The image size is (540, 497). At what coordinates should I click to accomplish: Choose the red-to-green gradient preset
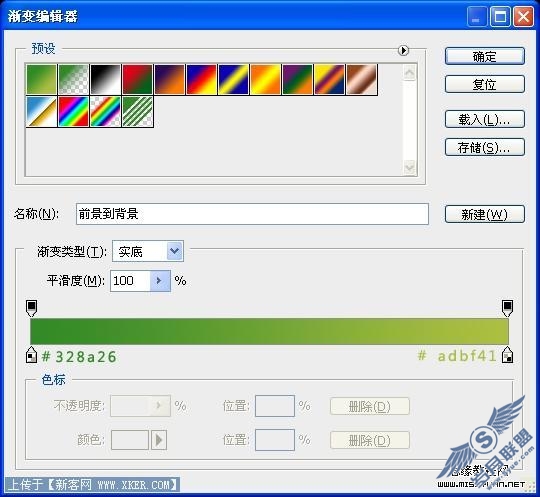[x=137, y=79]
